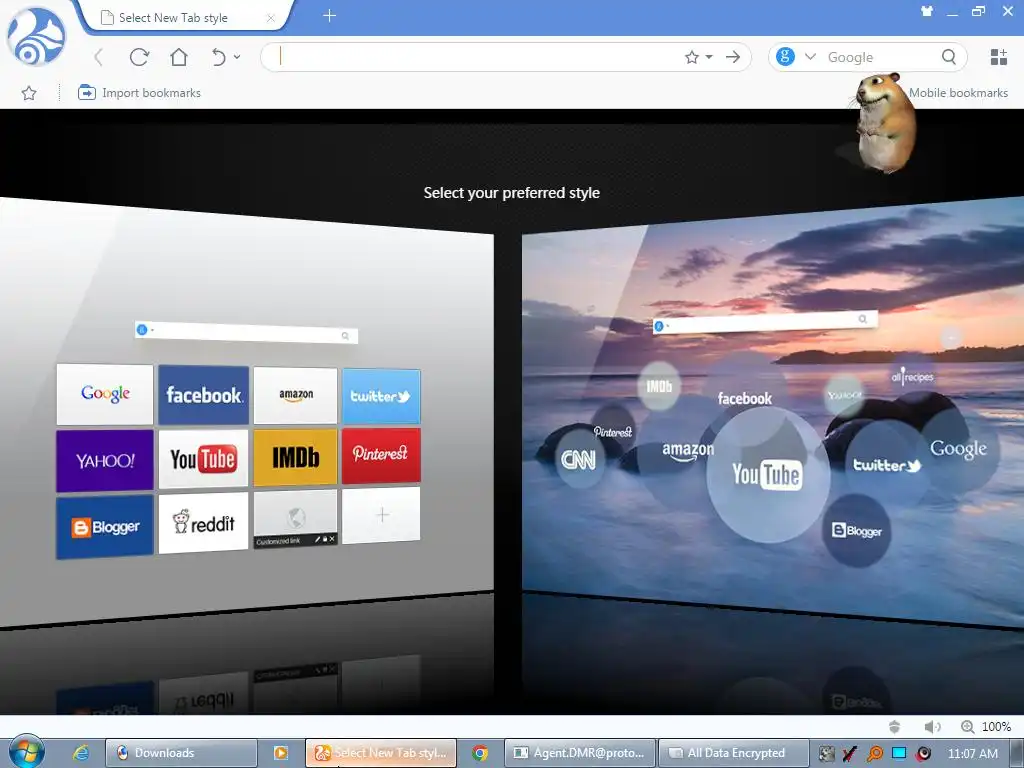Click the skin t-shirt icon in title bar

coord(927,11)
